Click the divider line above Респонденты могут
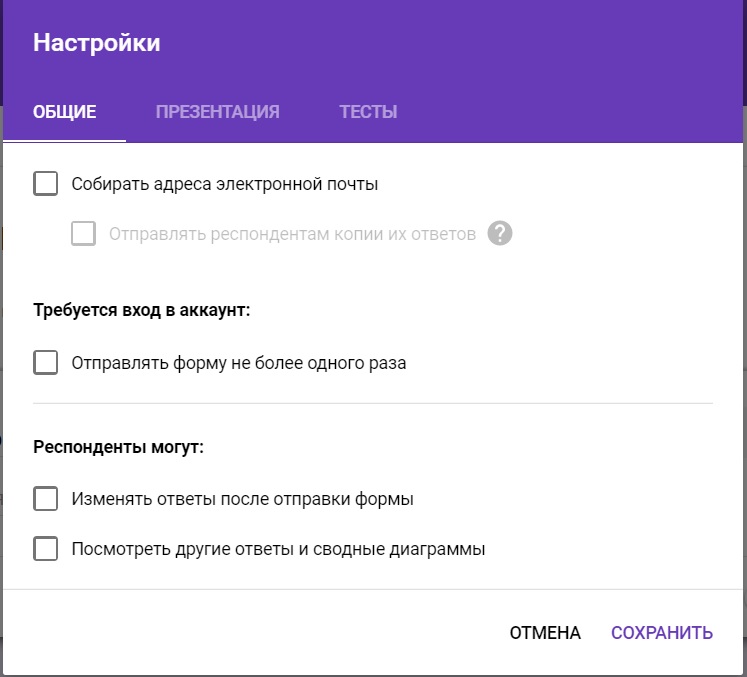Viewport: 747px width, 677px height. coord(373,403)
